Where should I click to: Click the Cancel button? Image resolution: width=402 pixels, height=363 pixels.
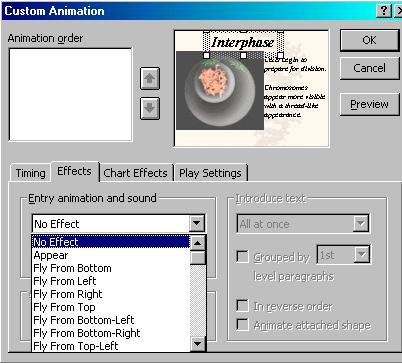(x=369, y=68)
